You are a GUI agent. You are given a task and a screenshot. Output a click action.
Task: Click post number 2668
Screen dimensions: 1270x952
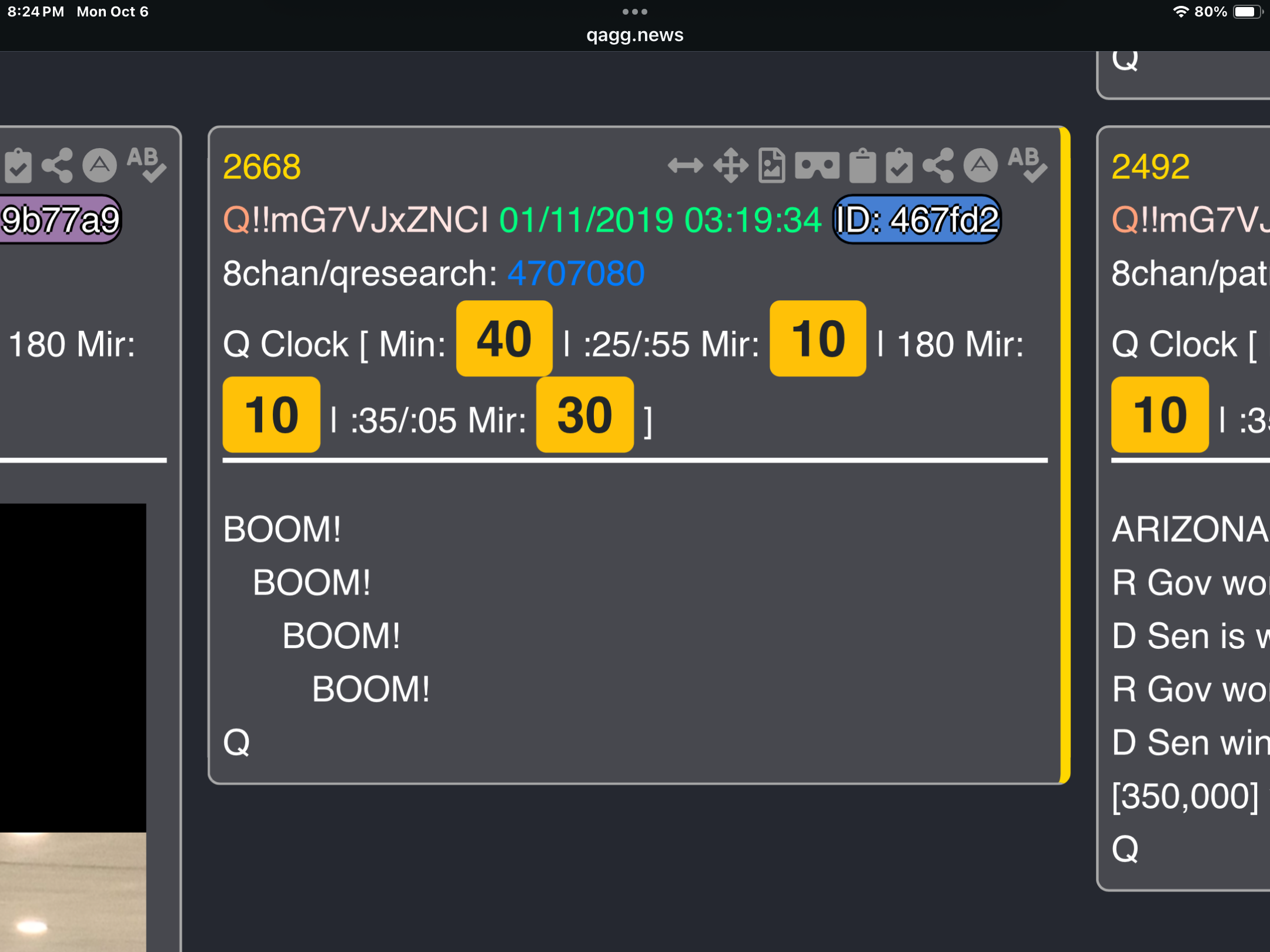click(x=262, y=167)
